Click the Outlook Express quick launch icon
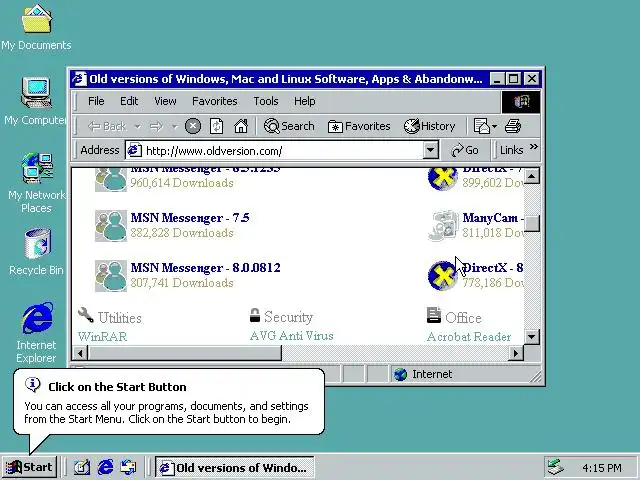The width and height of the screenshot is (640, 480). coord(128,467)
